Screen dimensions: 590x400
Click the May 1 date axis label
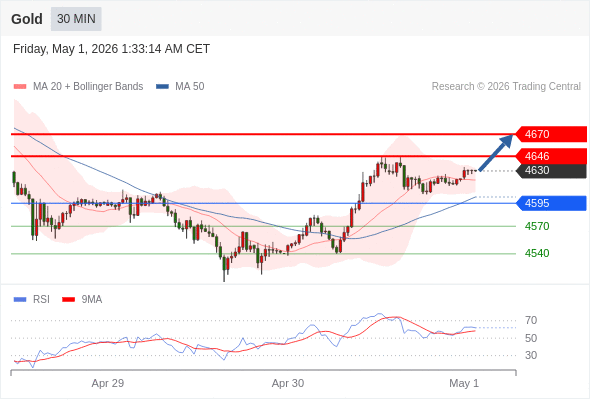[464, 383]
